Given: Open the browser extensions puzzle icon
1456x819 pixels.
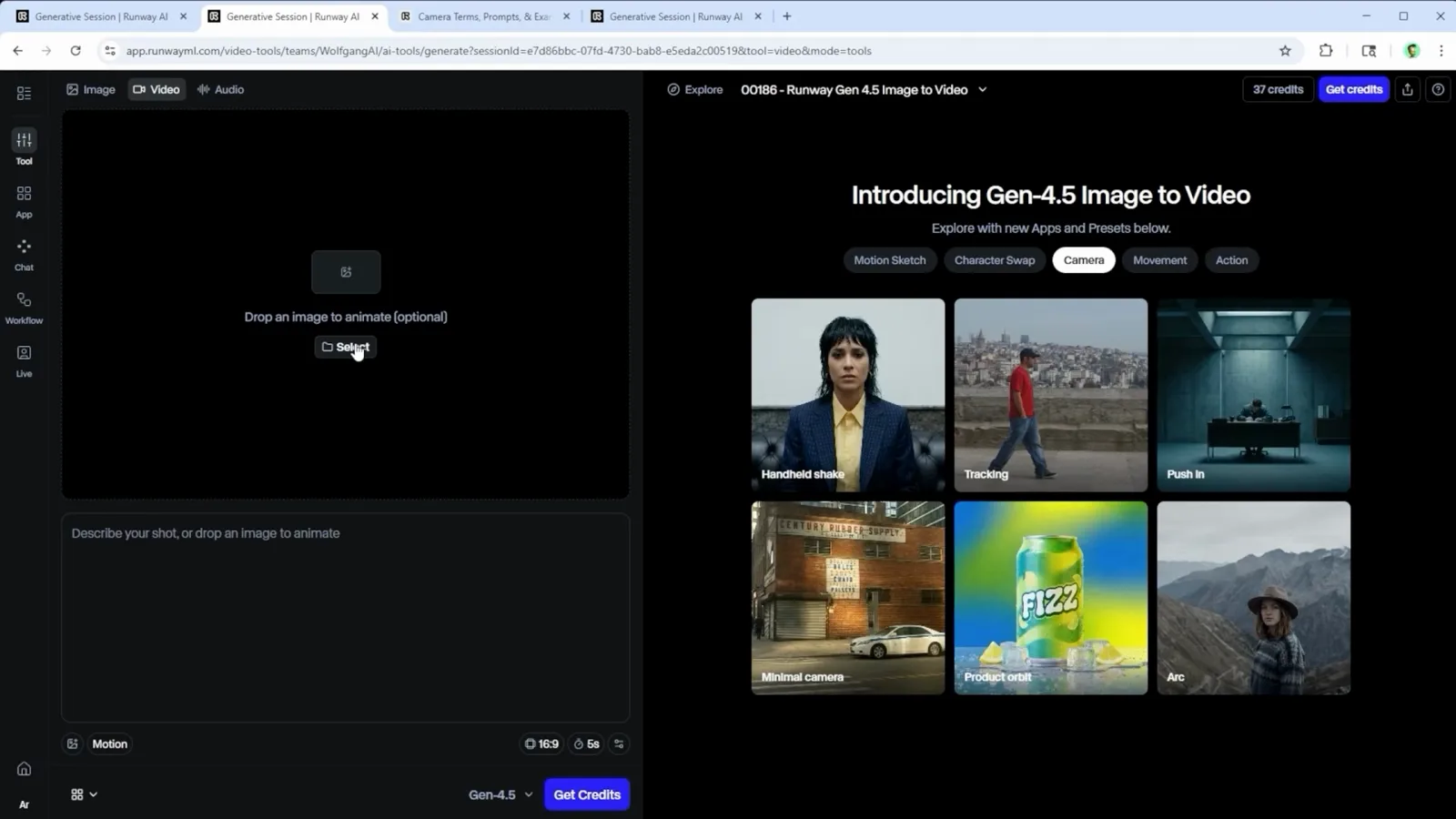Looking at the screenshot, I should [1326, 51].
